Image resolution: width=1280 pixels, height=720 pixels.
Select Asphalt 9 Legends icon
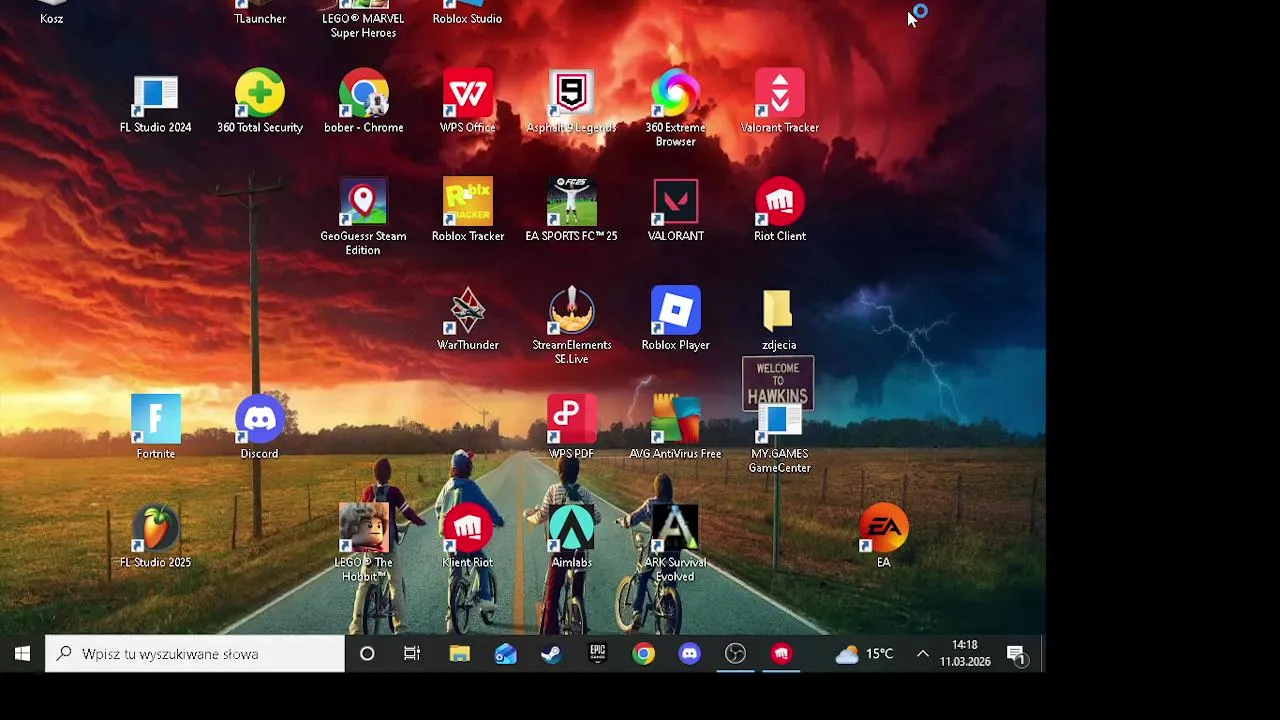coord(571,103)
